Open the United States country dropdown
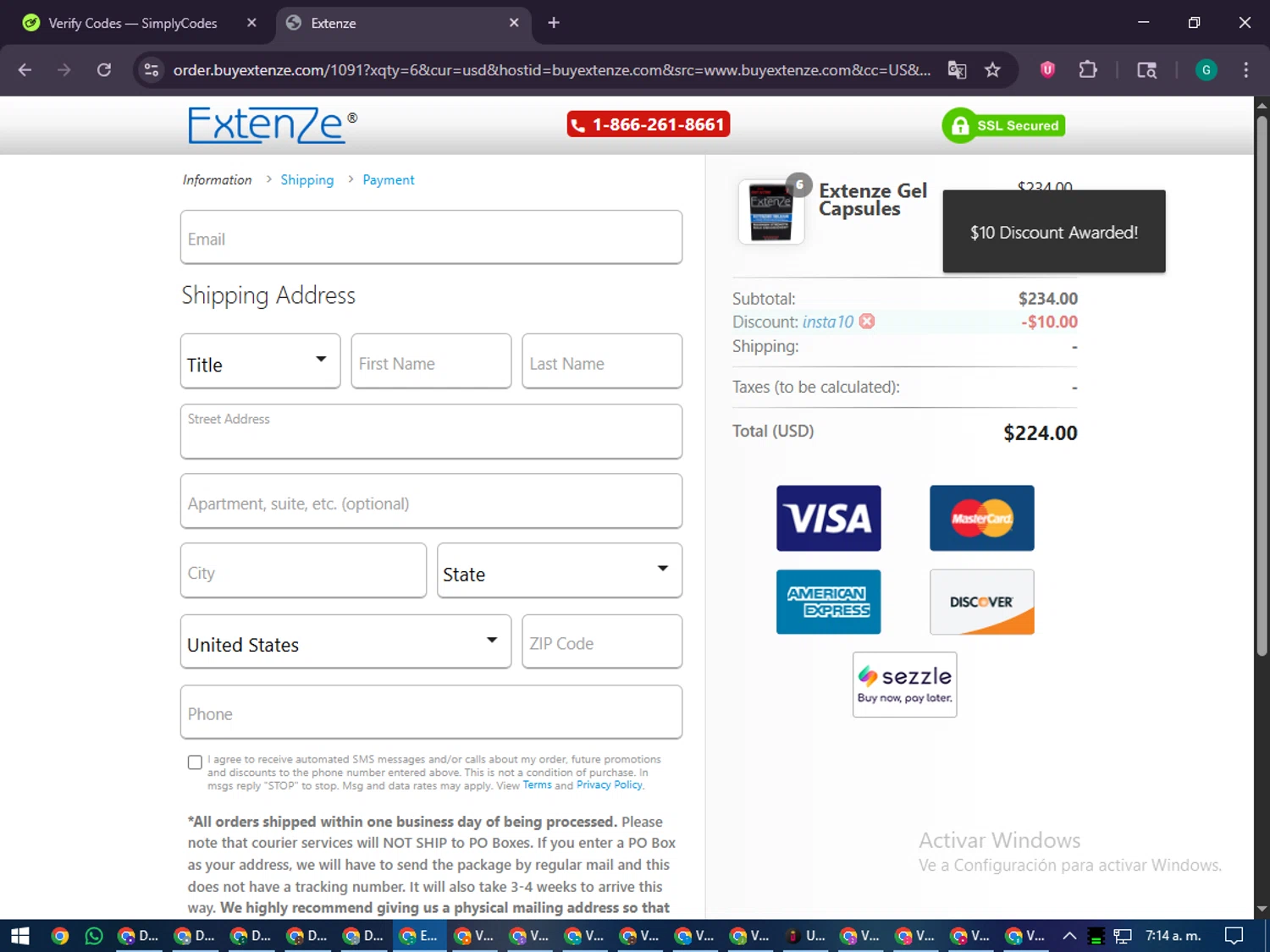The width and height of the screenshot is (1270, 952). click(x=345, y=641)
